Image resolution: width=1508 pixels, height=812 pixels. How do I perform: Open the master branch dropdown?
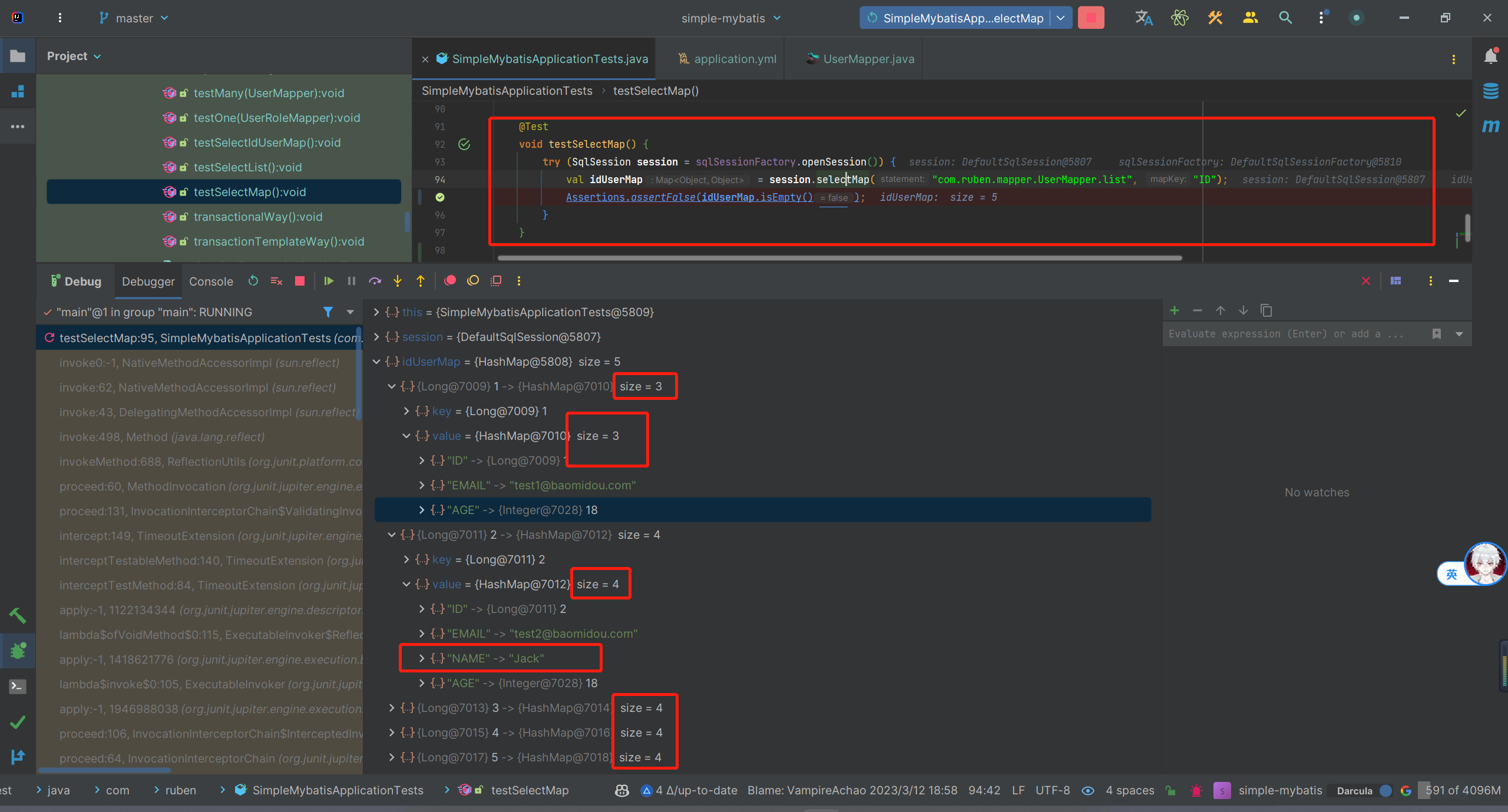point(134,18)
